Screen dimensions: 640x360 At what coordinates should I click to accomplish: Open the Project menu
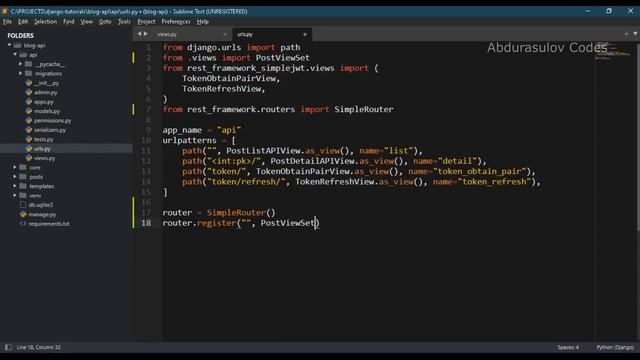(146, 22)
